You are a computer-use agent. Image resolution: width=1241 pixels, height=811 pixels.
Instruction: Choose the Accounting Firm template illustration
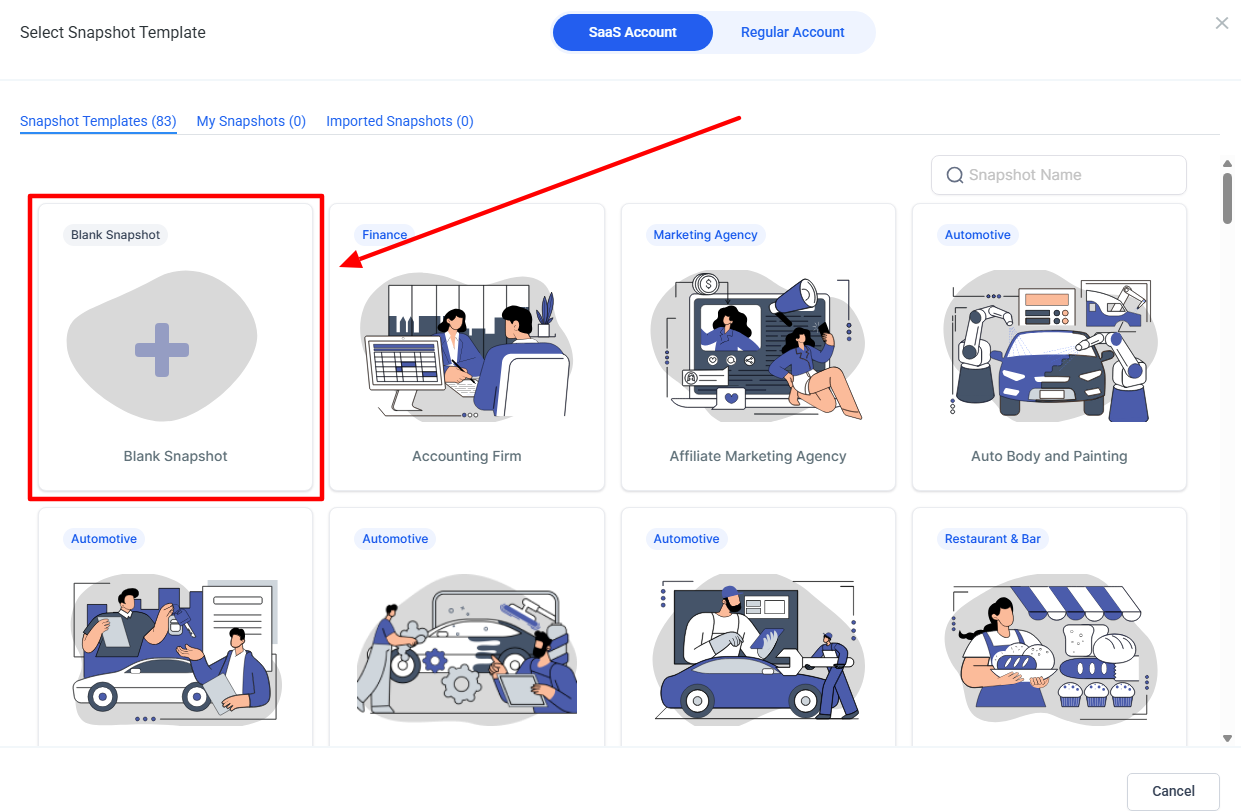coord(466,346)
